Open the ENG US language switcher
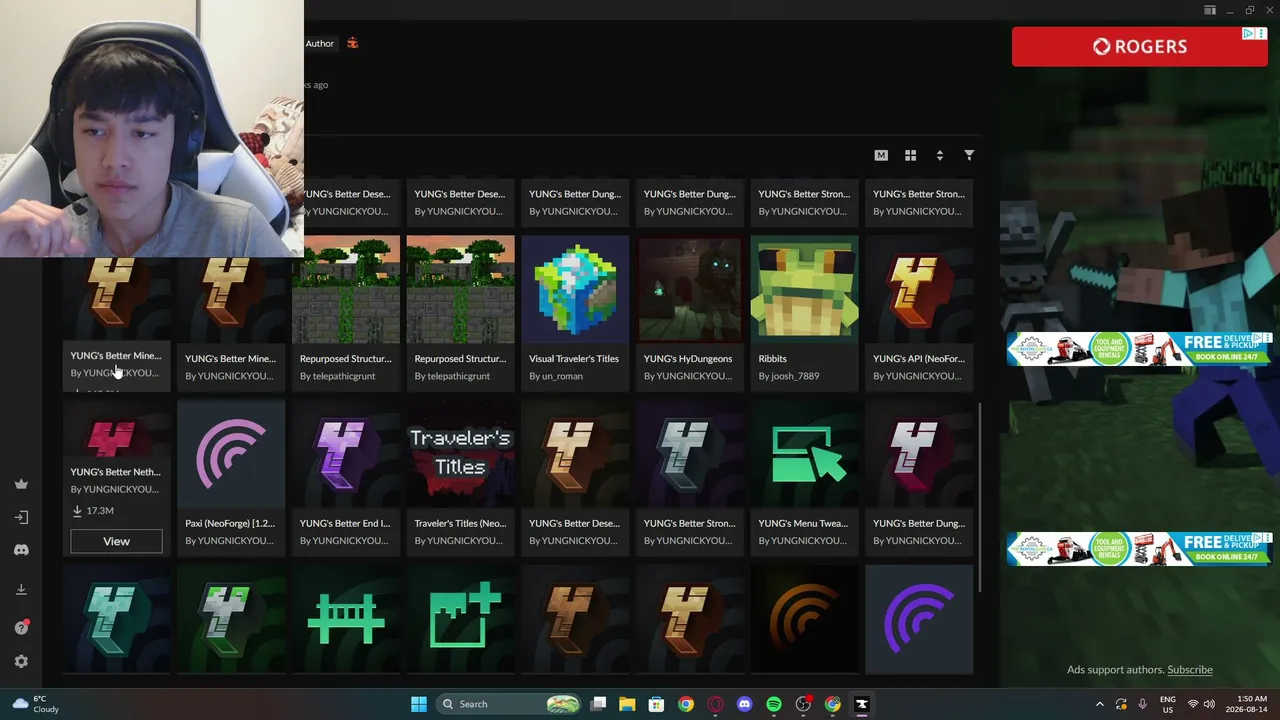The image size is (1280, 720). 1168,704
